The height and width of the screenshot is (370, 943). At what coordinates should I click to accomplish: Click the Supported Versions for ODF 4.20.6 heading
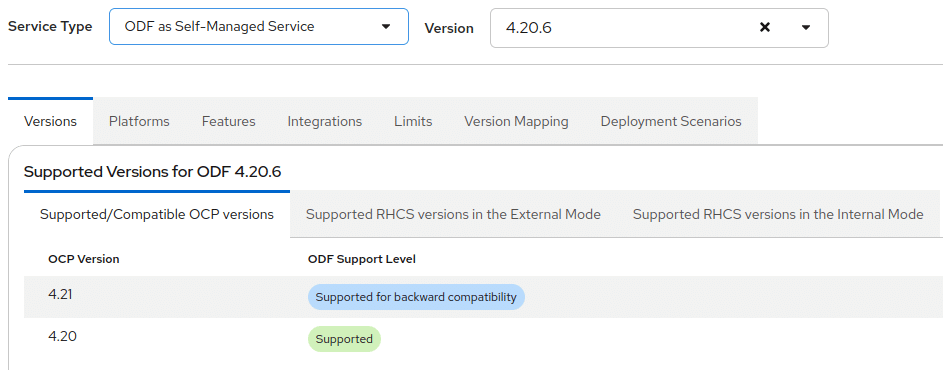(x=153, y=172)
